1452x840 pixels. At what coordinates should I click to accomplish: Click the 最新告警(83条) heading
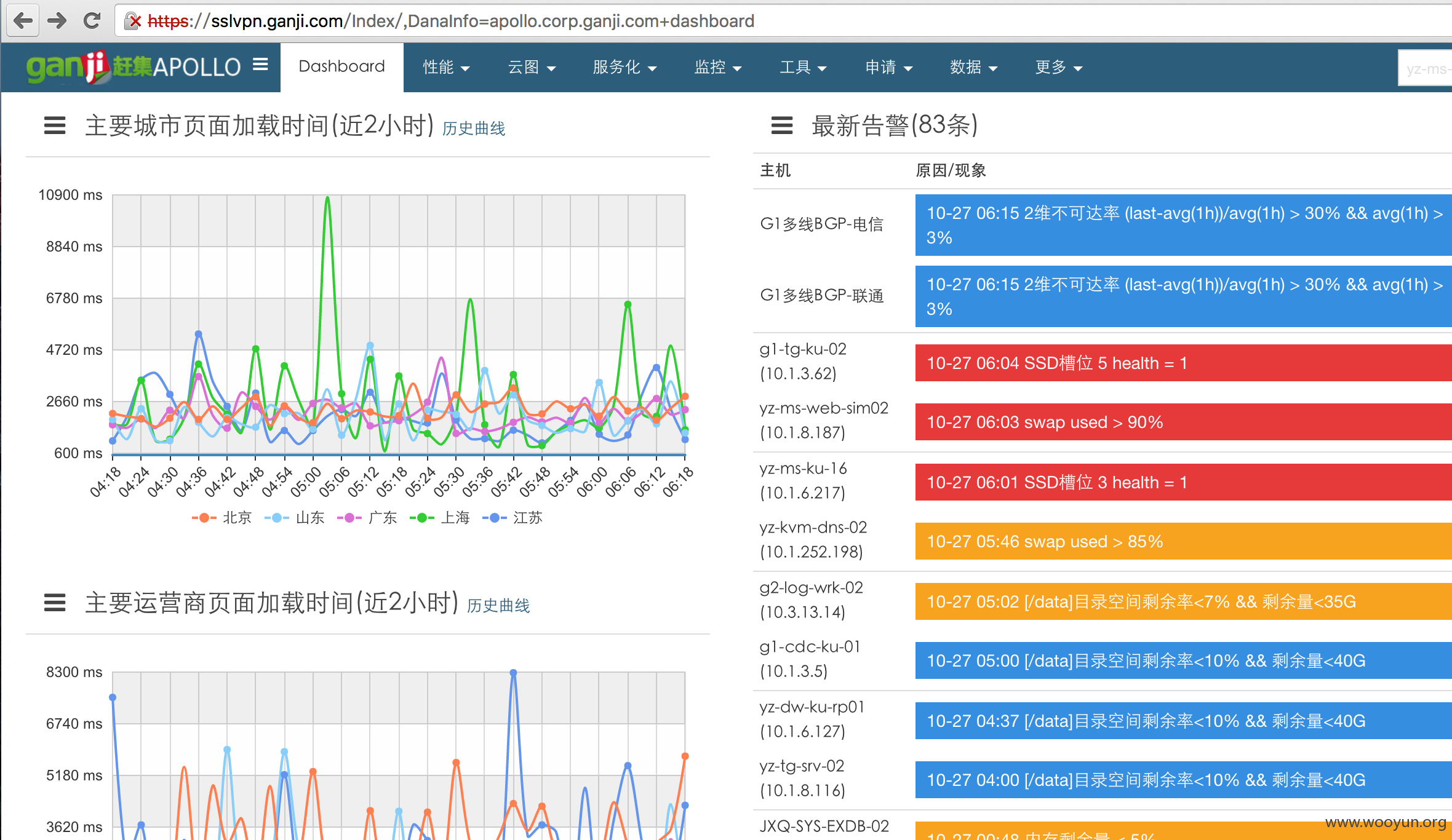click(x=895, y=125)
